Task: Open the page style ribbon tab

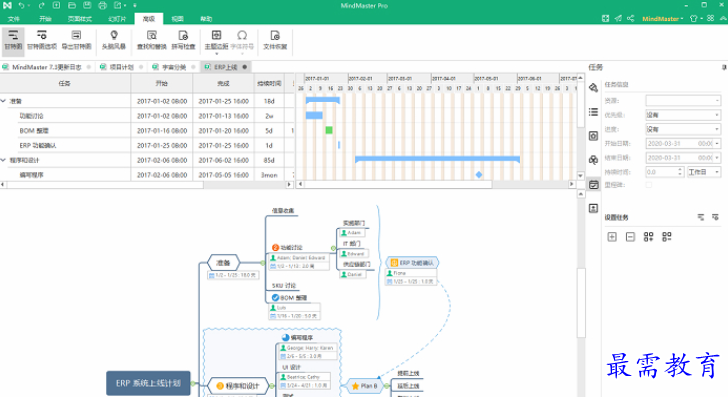Action: pyautogui.click(x=79, y=19)
